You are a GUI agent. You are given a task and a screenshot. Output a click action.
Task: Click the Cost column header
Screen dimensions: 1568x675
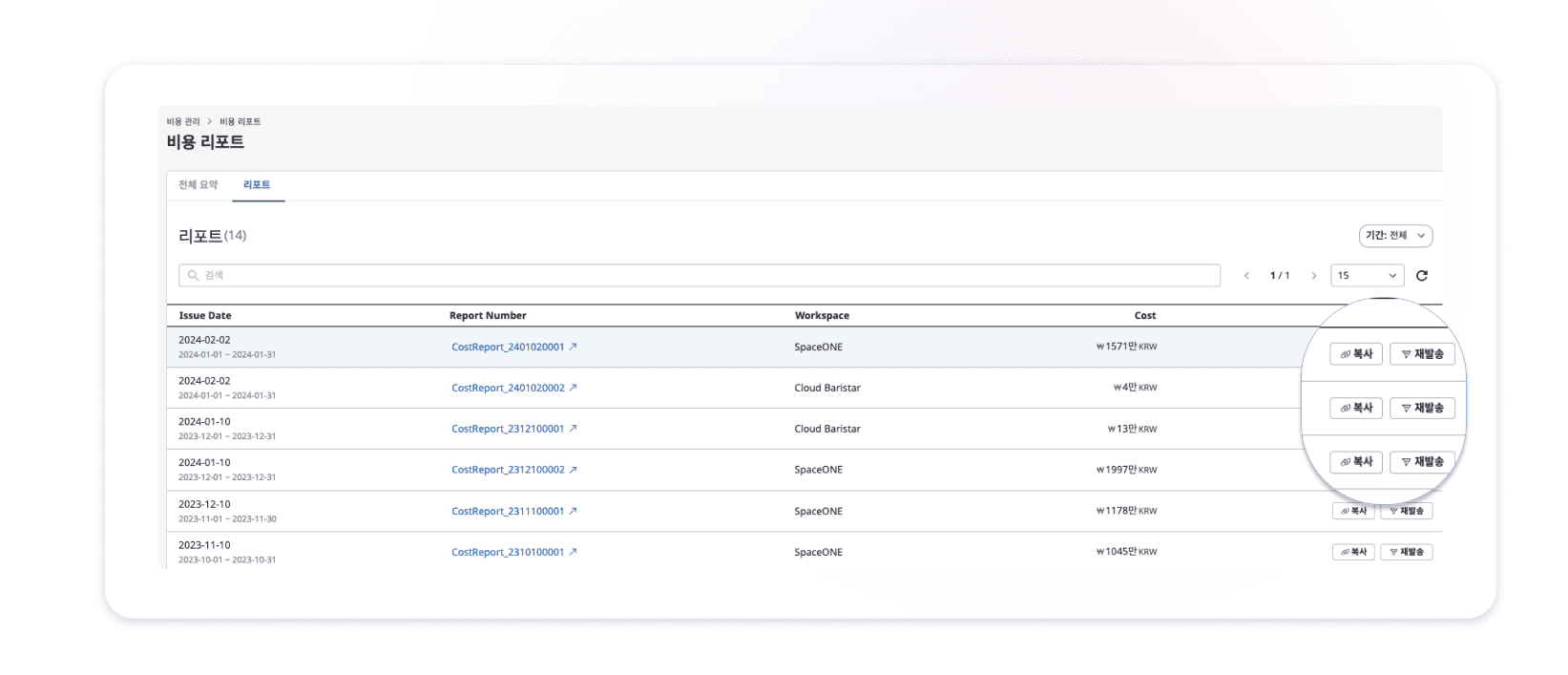click(x=1145, y=316)
